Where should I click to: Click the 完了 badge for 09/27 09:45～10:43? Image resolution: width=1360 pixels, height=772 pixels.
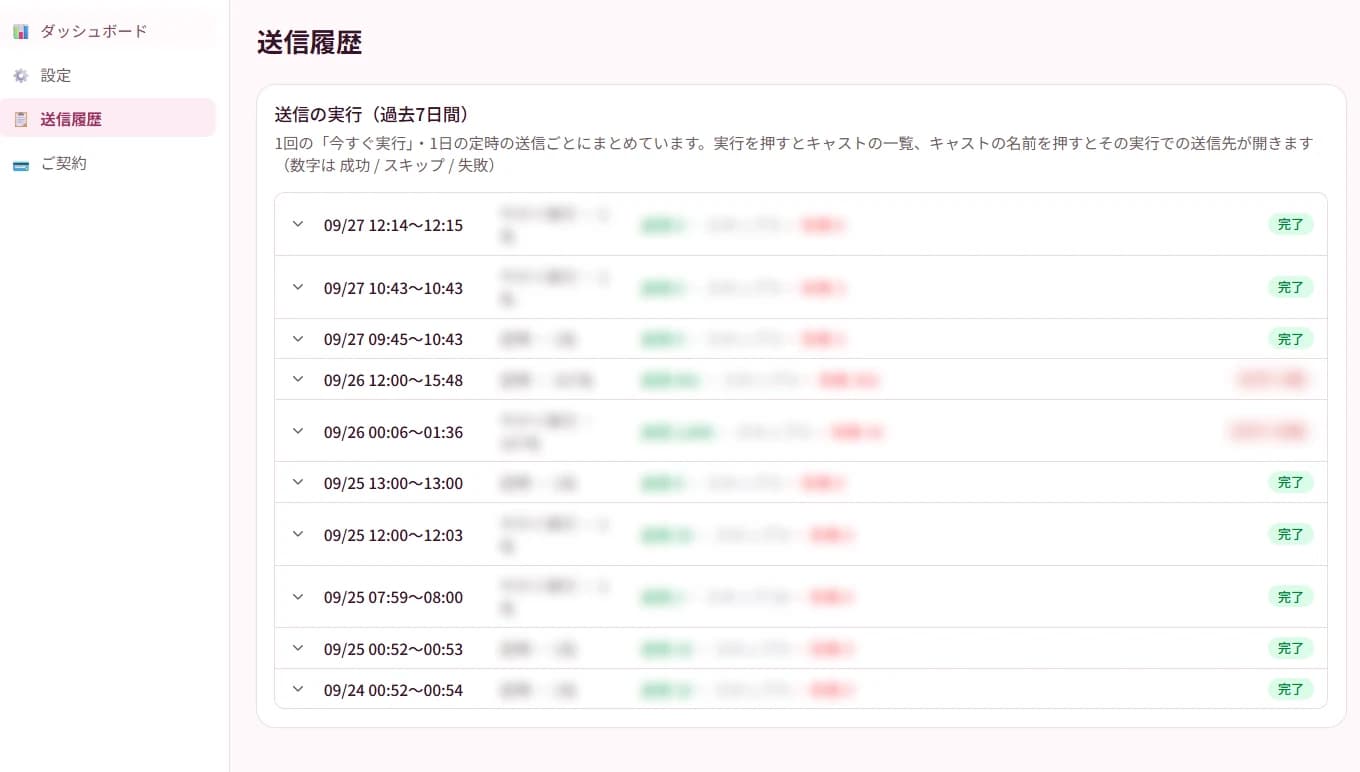pos(1291,339)
